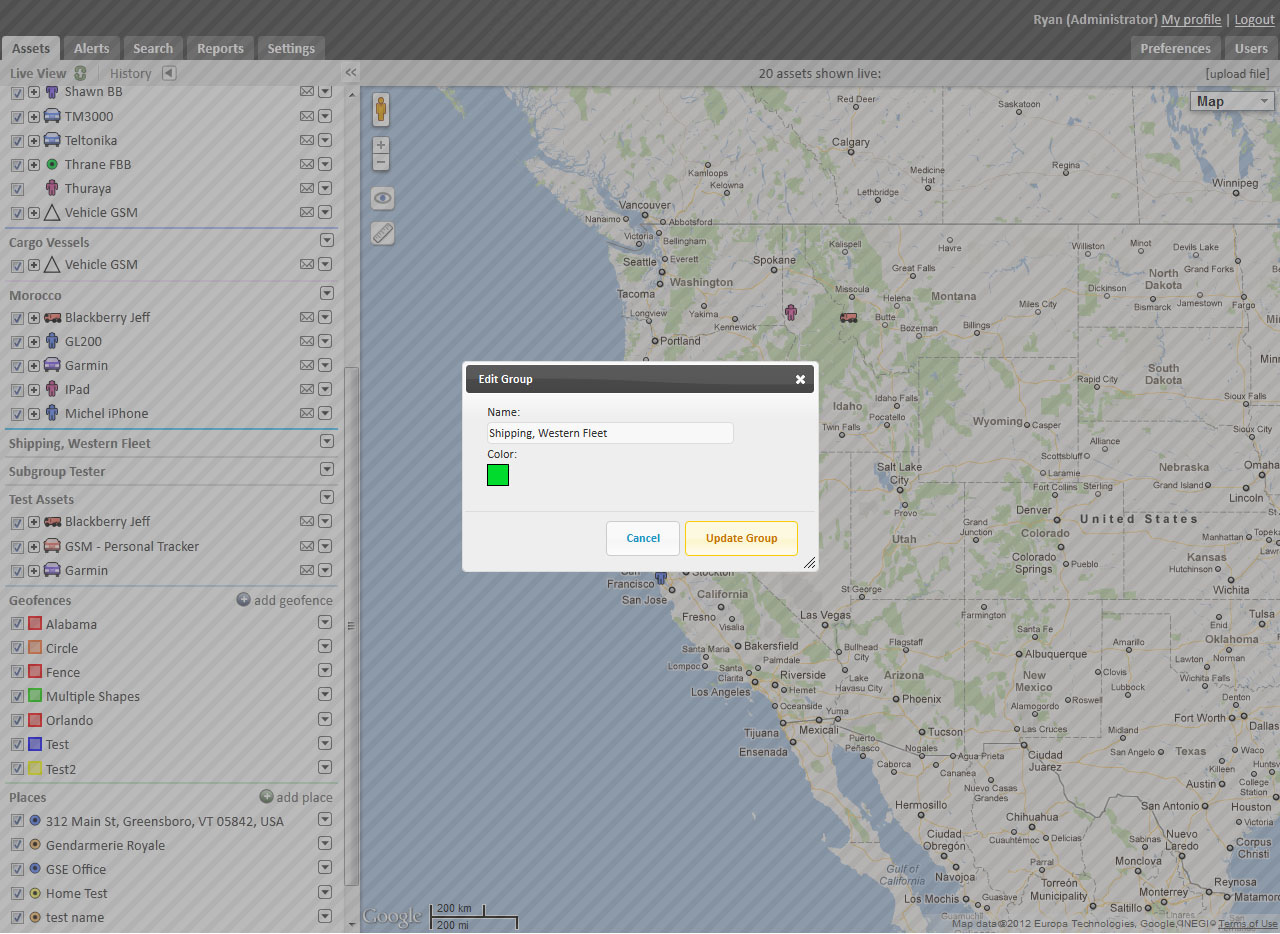Cancel the Edit Group dialog
The width and height of the screenshot is (1280, 934).
[643, 538]
